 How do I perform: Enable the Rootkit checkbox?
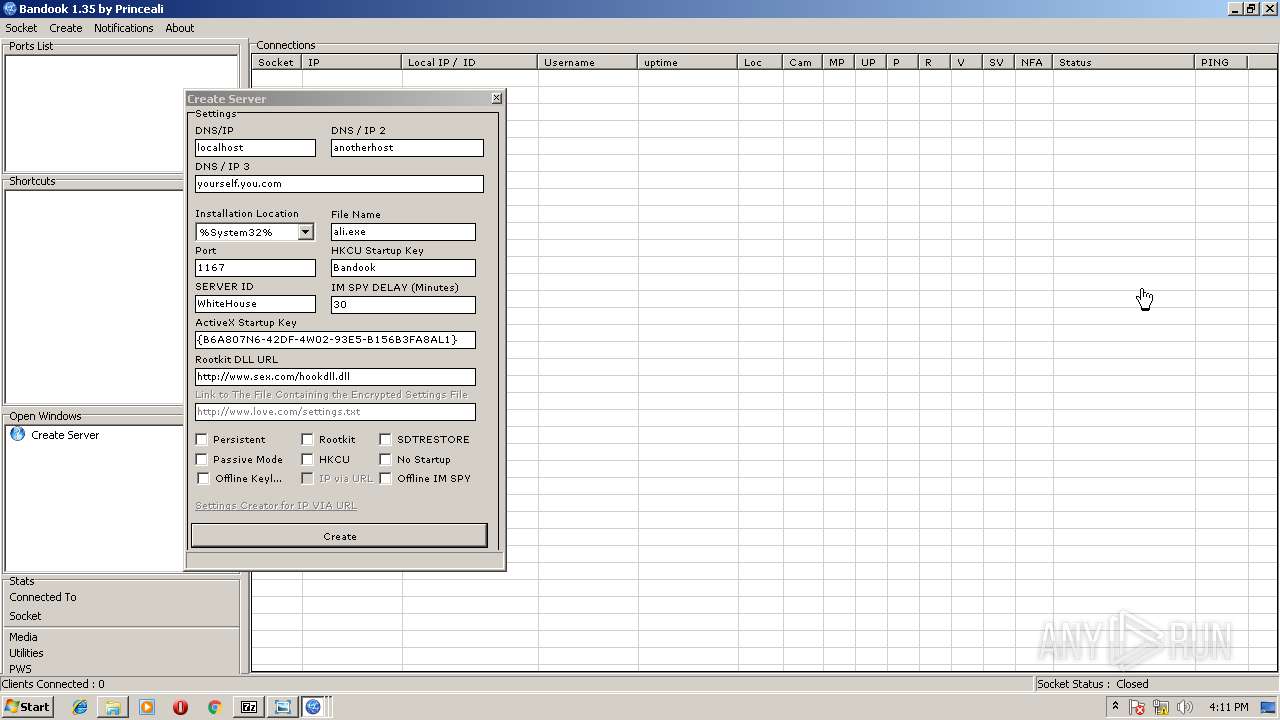click(307, 439)
